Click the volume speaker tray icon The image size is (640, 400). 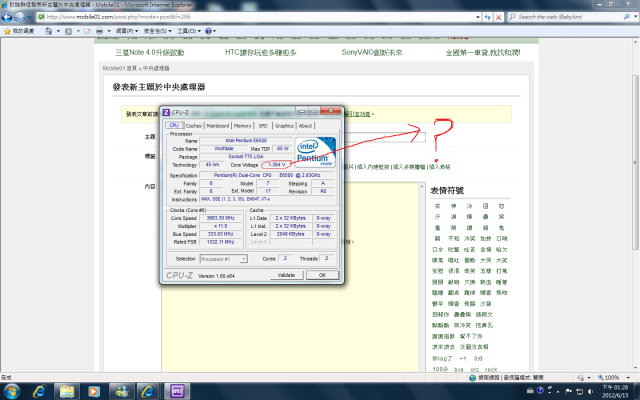click(x=590, y=391)
